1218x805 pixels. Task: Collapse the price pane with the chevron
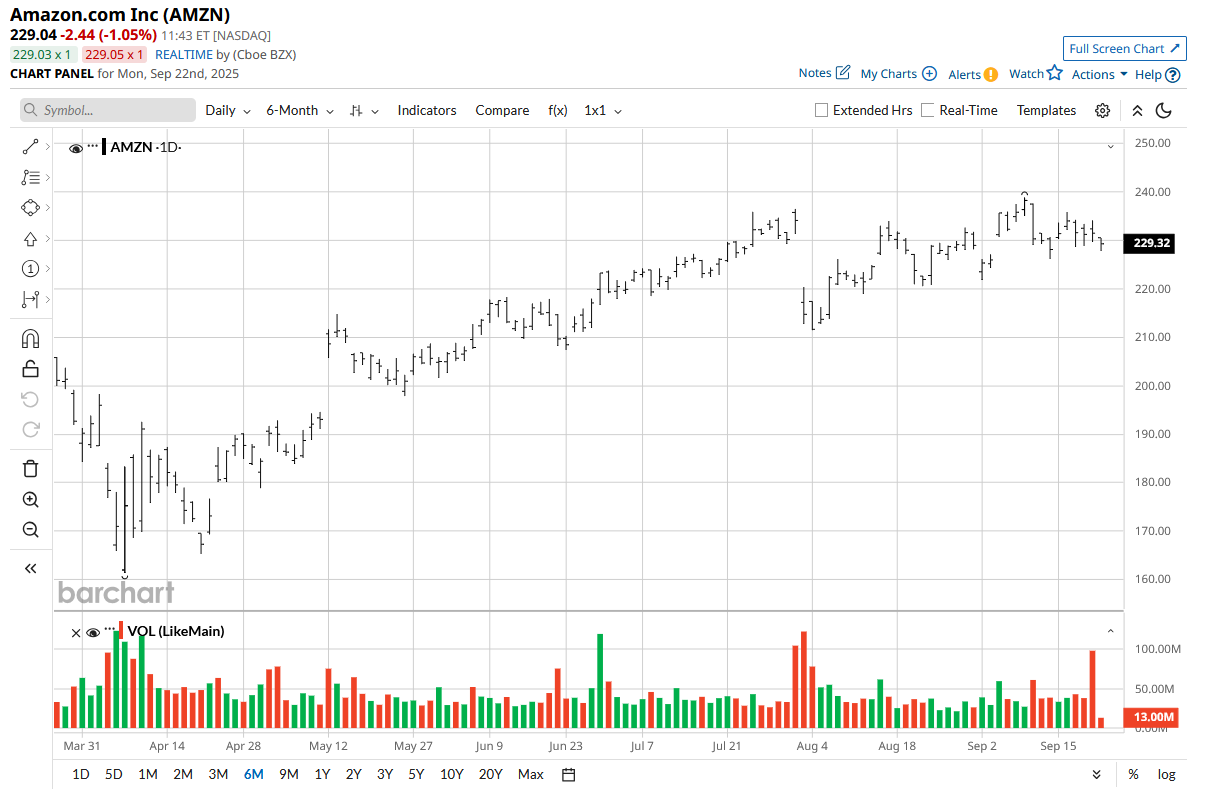point(1110,147)
